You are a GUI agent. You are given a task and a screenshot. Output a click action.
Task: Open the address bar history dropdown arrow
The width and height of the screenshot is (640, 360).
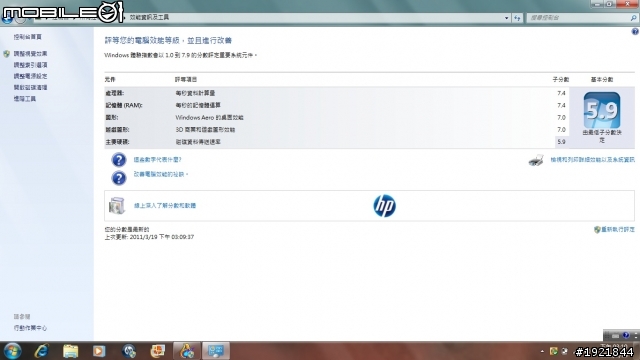tap(507, 18)
